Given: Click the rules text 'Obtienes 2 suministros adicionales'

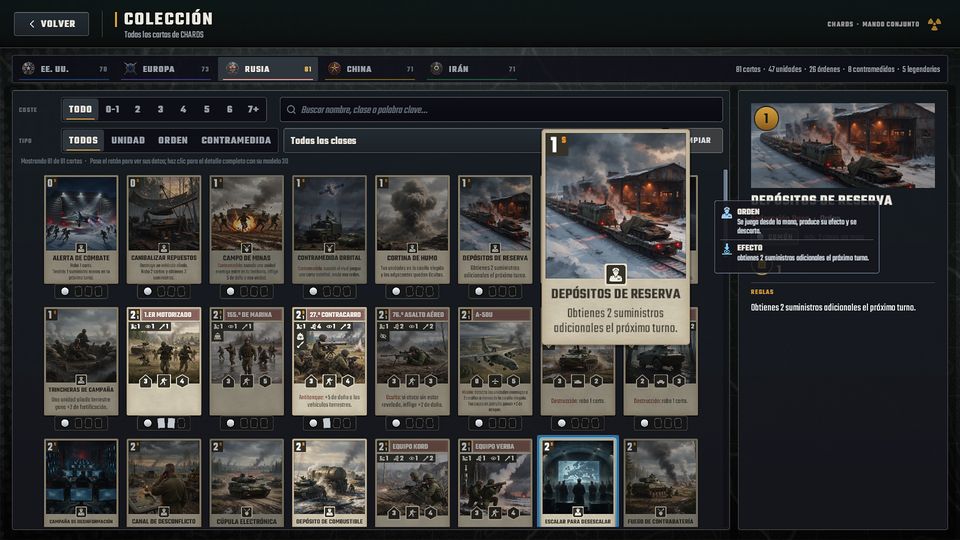Looking at the screenshot, I should pyautogui.click(x=833, y=307).
